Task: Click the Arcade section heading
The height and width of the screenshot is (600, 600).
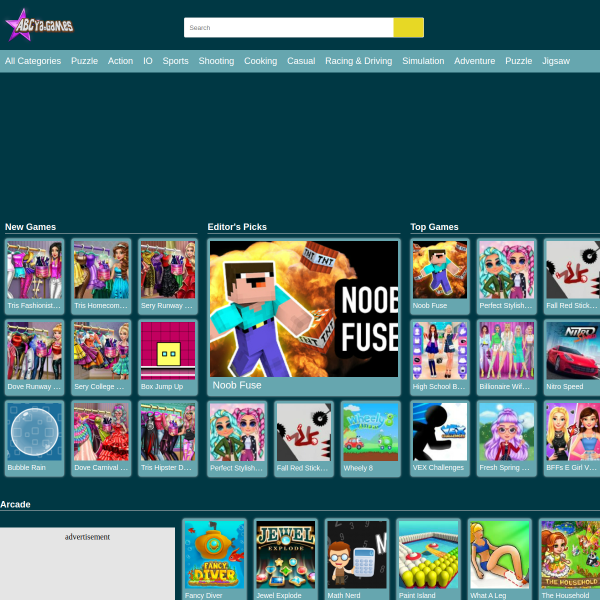Action: (15, 504)
